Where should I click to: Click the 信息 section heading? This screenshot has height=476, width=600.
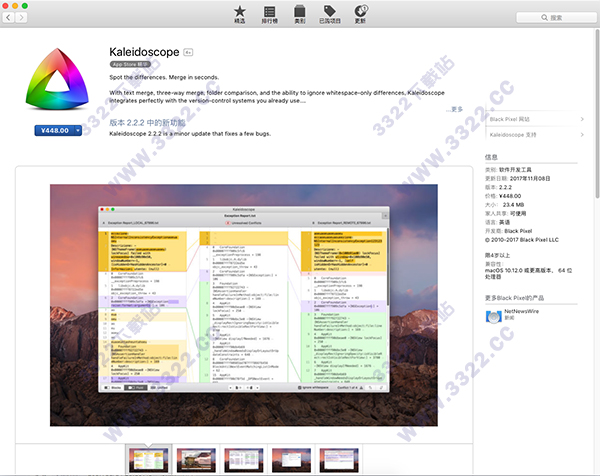tap(491, 157)
